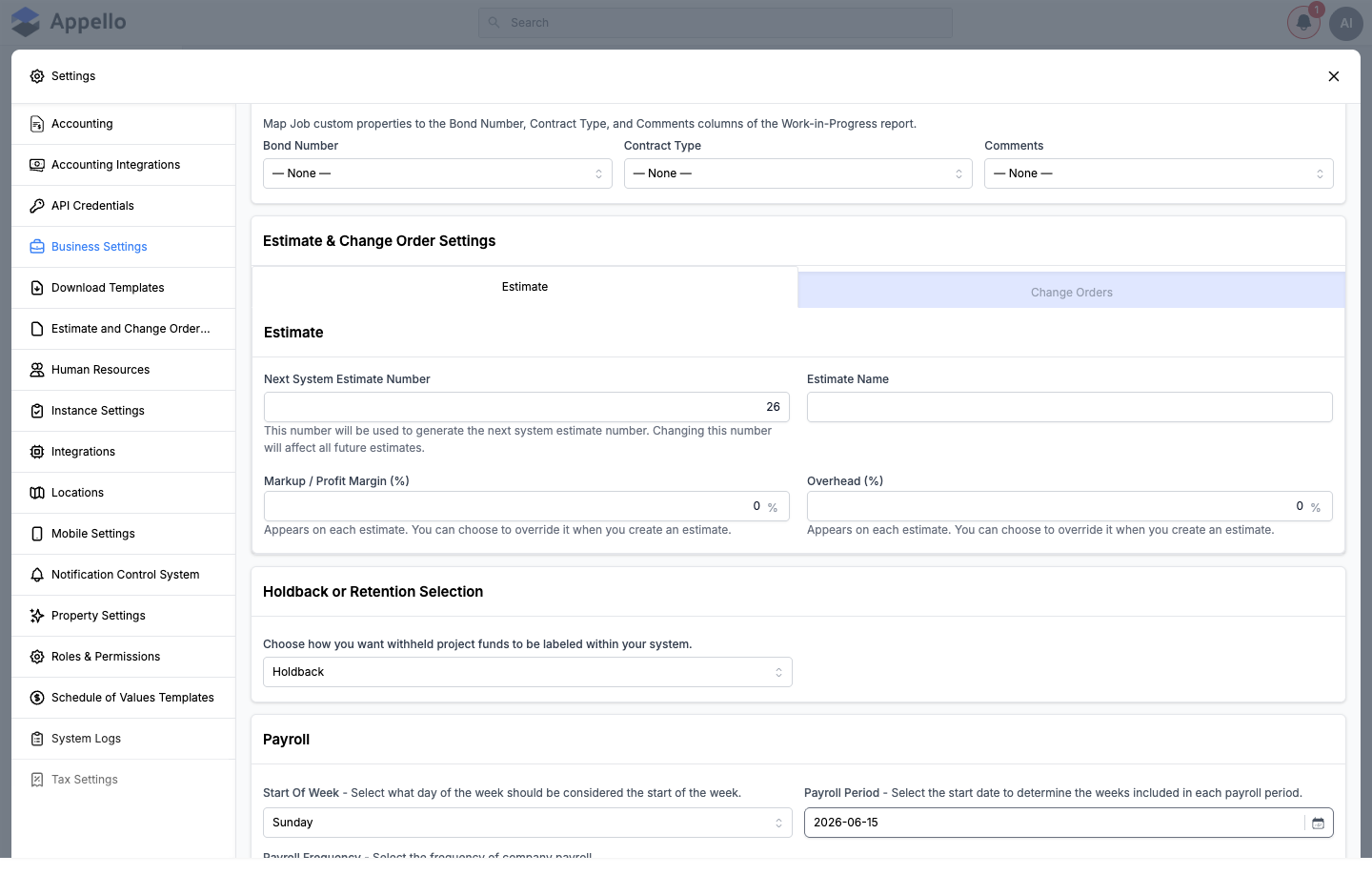This screenshot has height=875, width=1372.
Task: Go to Tax Settings in sidebar
Action: pos(124,780)
